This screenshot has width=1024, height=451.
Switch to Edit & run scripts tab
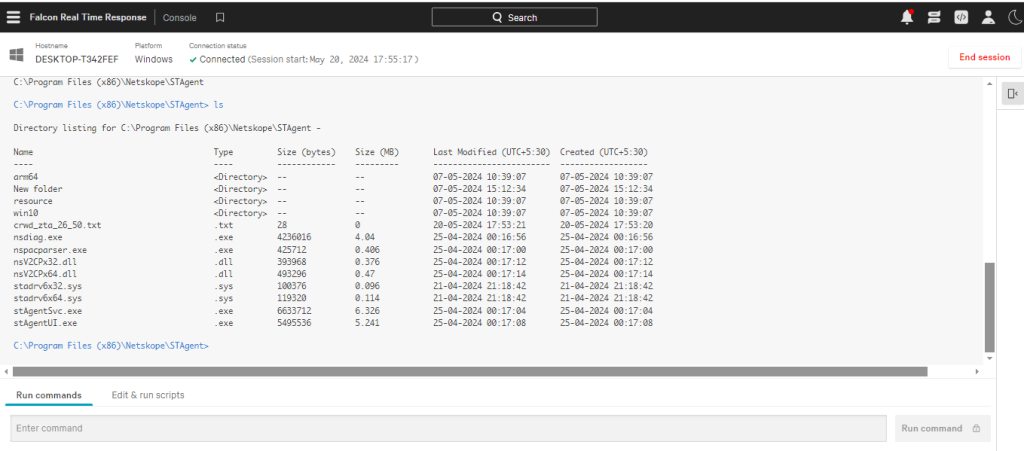[148, 395]
